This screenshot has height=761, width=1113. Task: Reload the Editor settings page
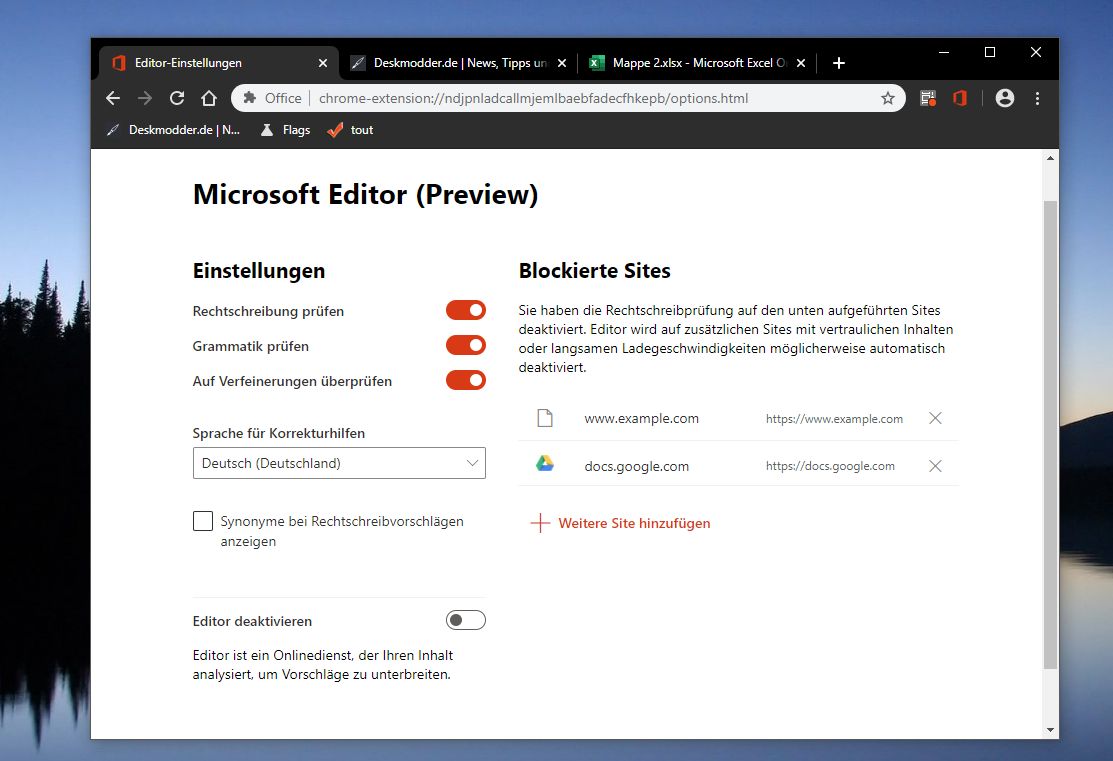(x=177, y=98)
